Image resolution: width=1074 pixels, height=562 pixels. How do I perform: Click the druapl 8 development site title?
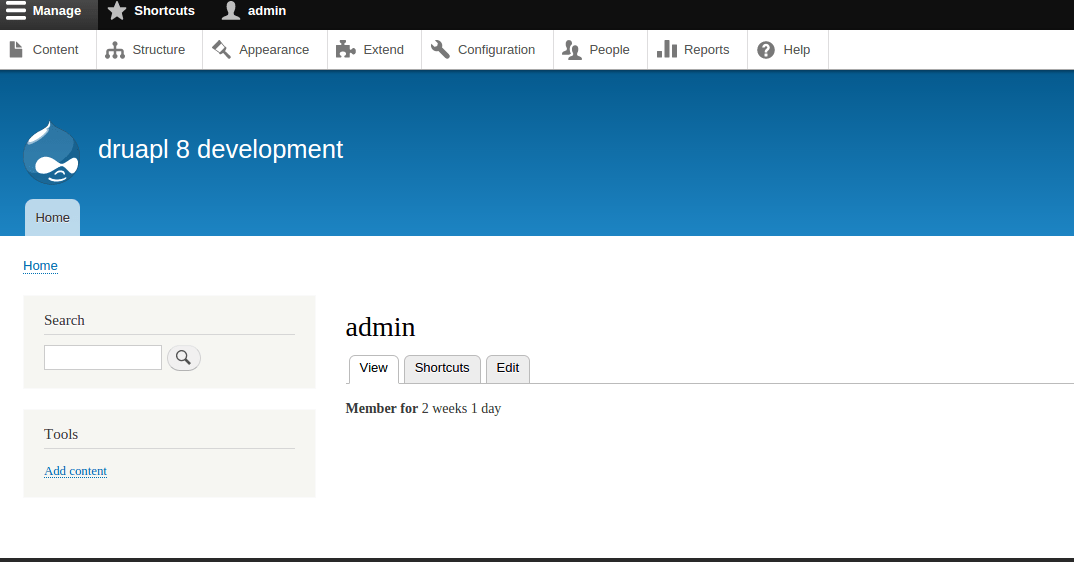click(x=221, y=149)
